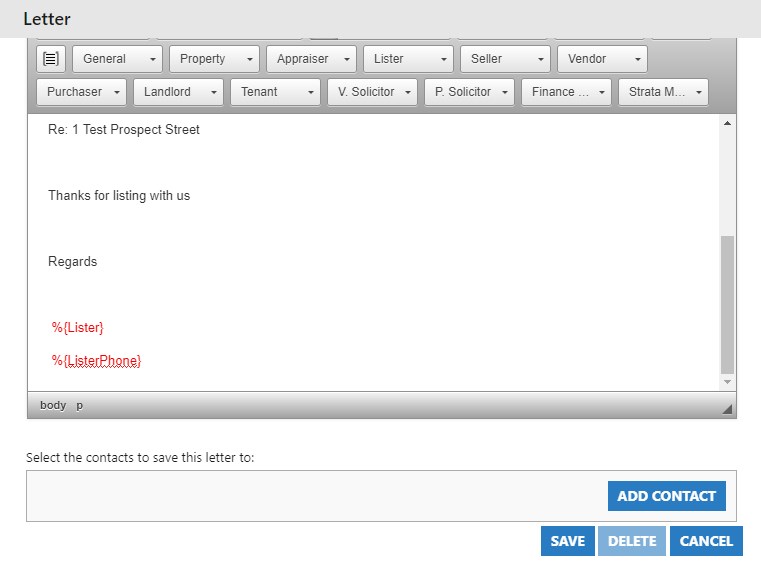Expand the Purchaser dropdown
This screenshot has width=761, height=568.
[82, 92]
